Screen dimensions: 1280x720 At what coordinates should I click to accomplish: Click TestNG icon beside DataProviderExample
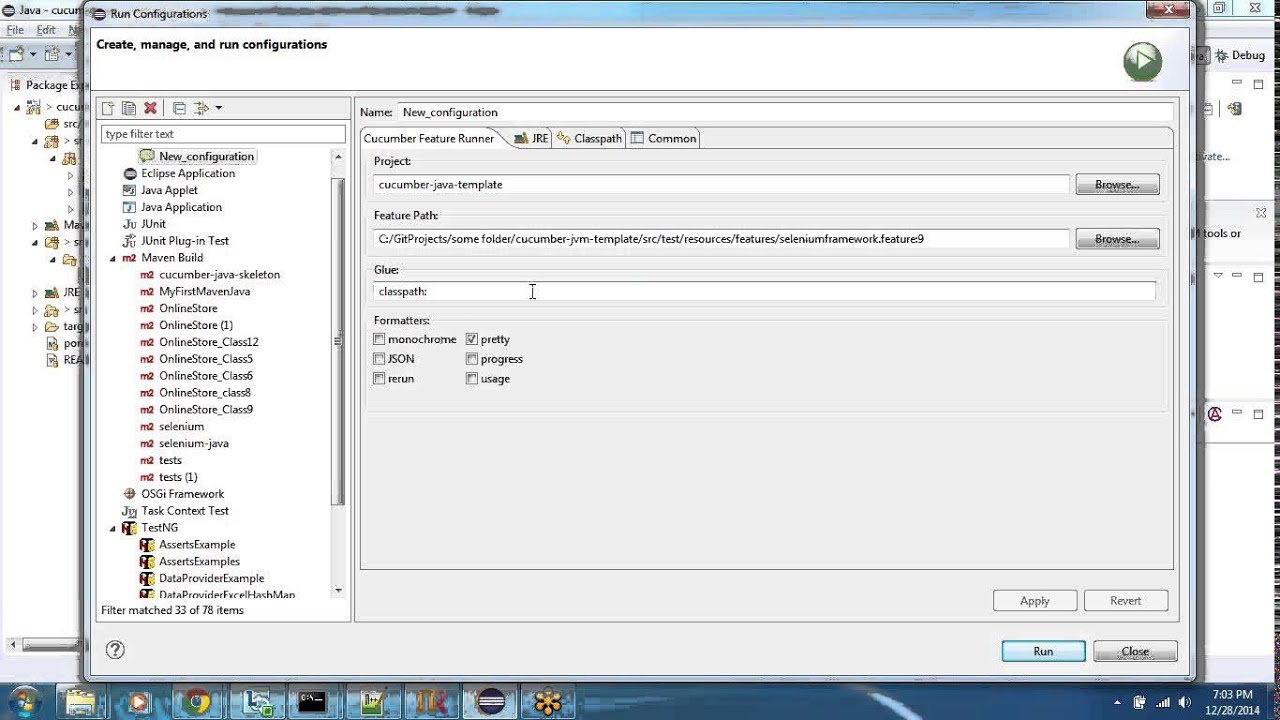[147, 579]
